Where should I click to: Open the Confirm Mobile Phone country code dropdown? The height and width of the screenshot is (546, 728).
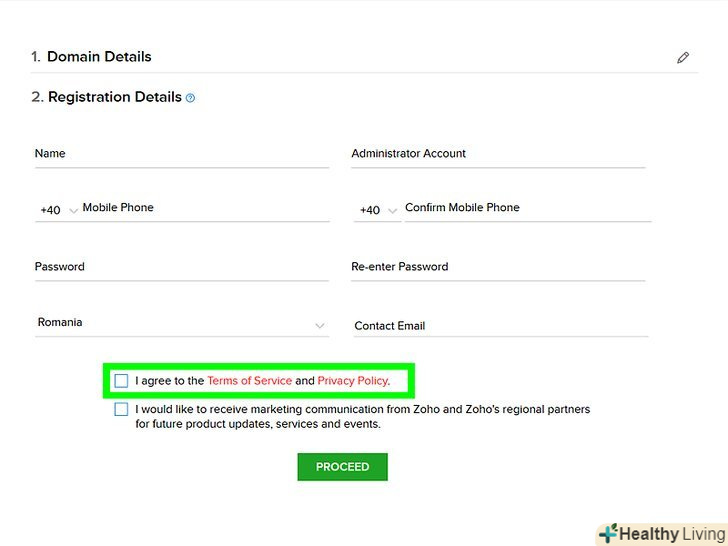[377, 210]
